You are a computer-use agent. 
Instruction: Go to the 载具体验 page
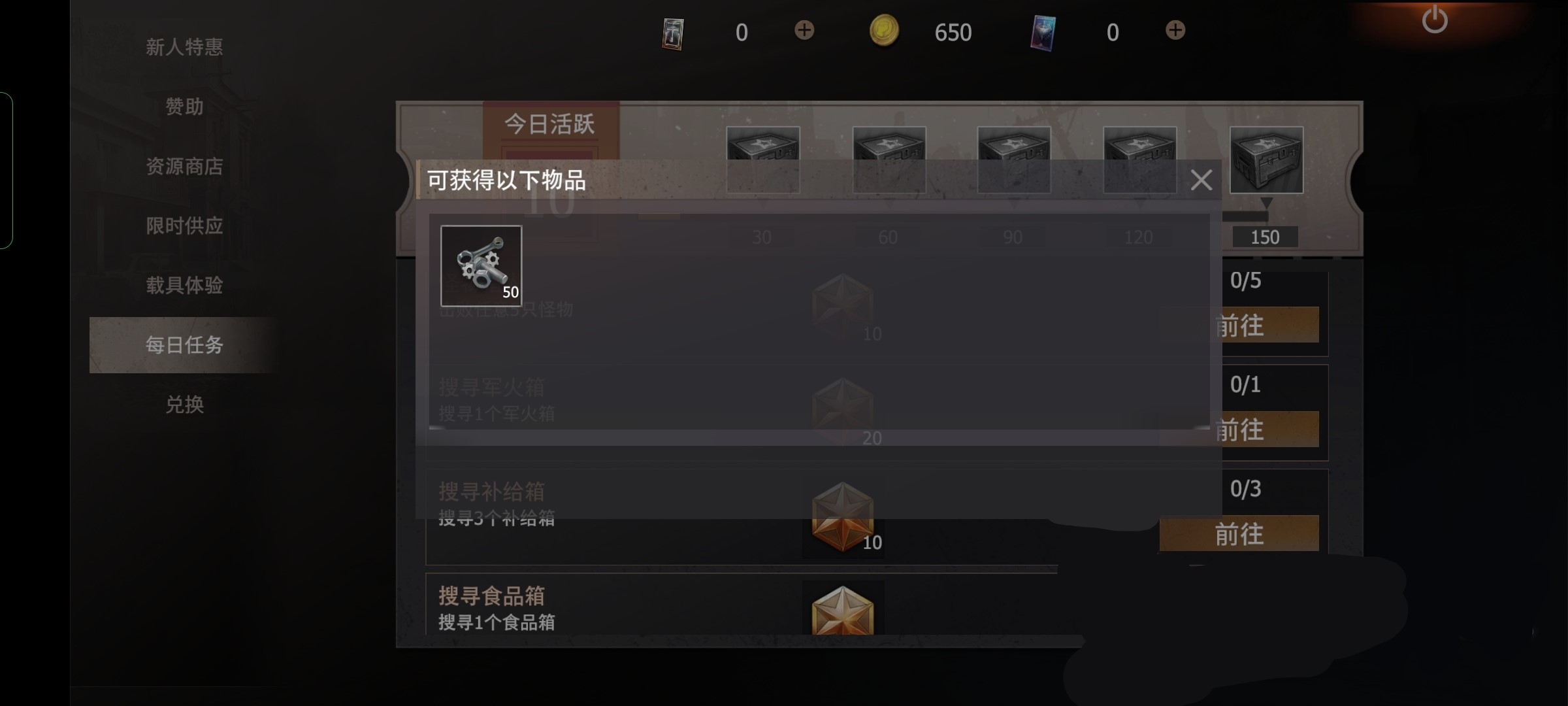[184, 285]
